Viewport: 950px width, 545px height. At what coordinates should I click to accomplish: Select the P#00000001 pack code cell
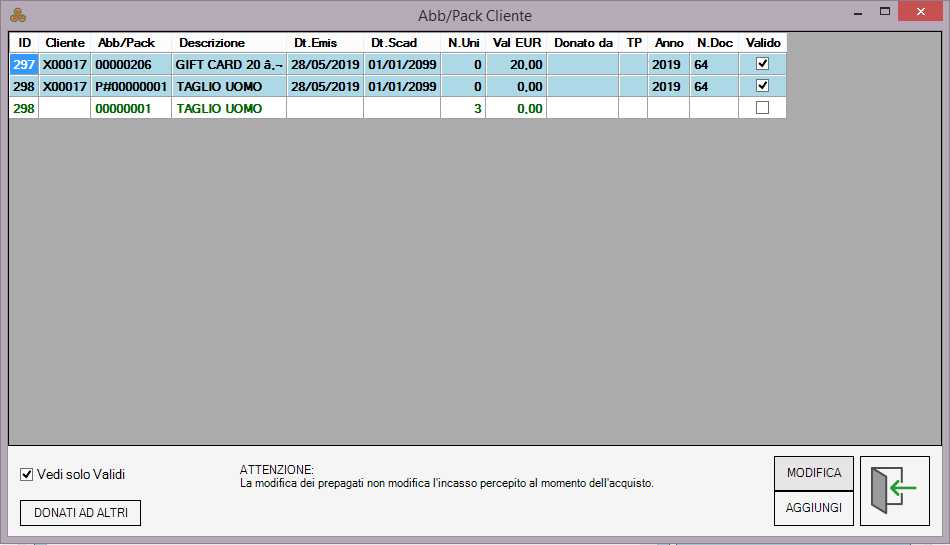pos(131,86)
